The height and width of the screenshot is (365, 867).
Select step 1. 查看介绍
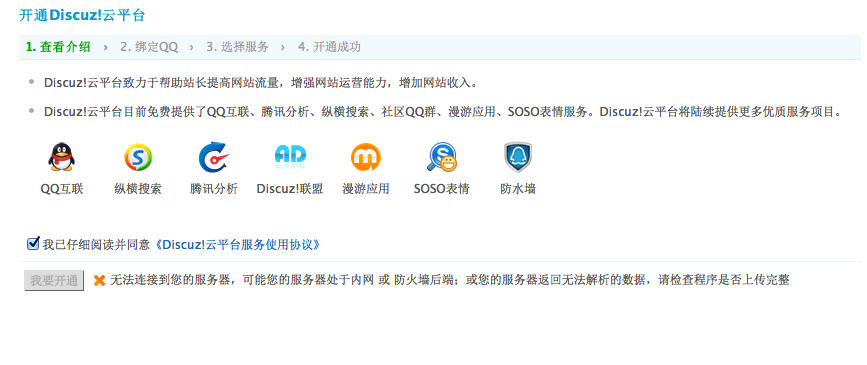[x=58, y=47]
